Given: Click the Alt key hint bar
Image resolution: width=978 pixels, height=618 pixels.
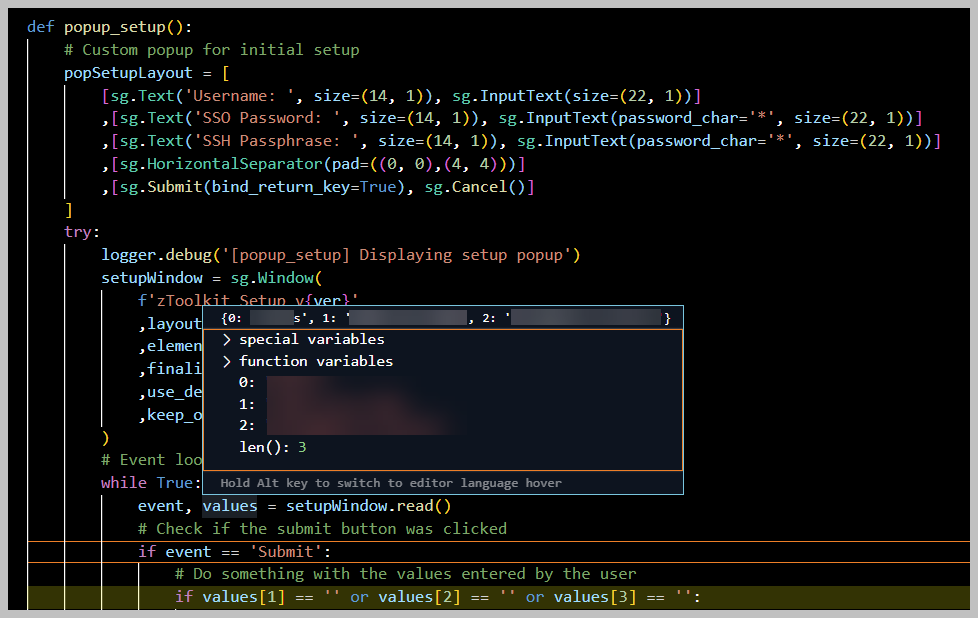Looking at the screenshot, I should pyautogui.click(x=440, y=483).
